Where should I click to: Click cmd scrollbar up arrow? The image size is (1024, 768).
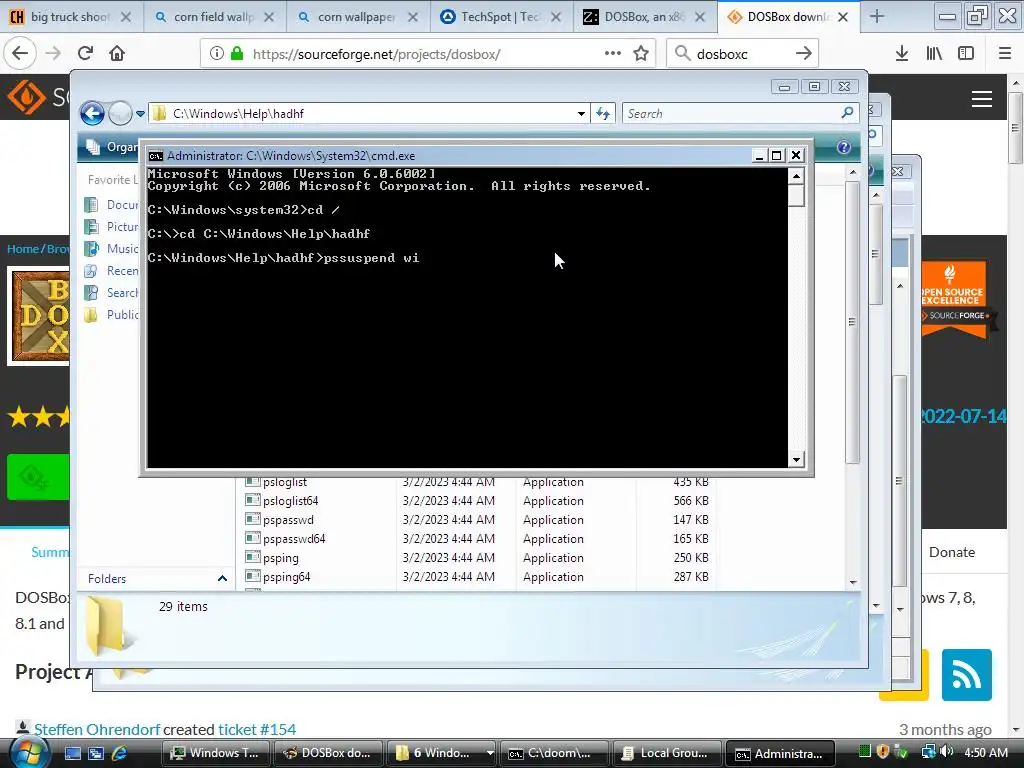pos(796,176)
